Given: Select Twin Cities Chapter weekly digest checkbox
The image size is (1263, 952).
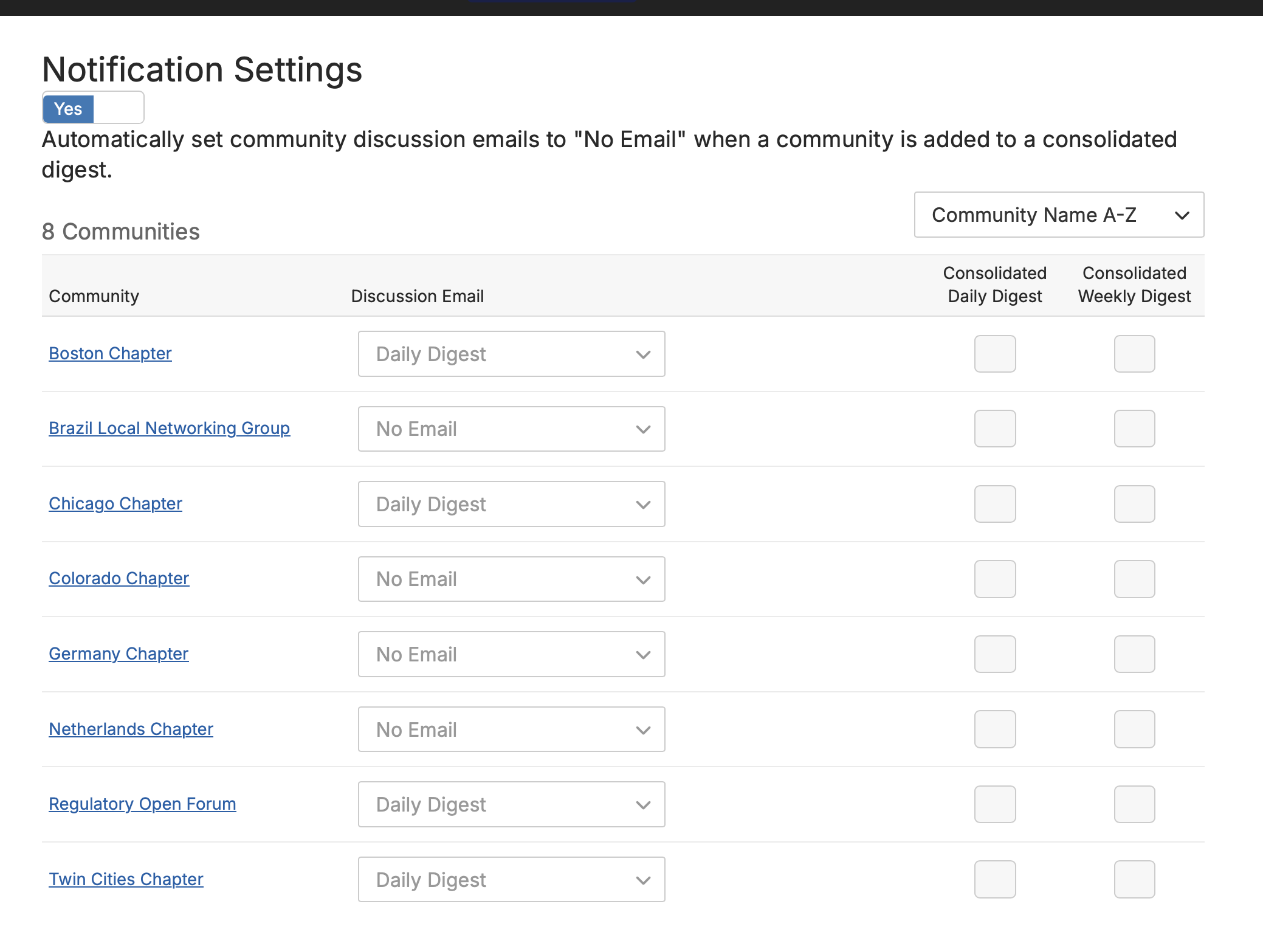Looking at the screenshot, I should 1134,879.
